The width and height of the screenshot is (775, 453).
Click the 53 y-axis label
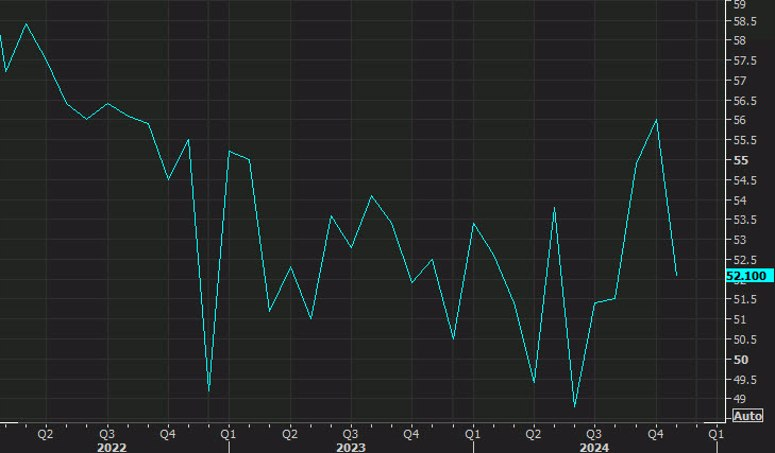tap(740, 240)
